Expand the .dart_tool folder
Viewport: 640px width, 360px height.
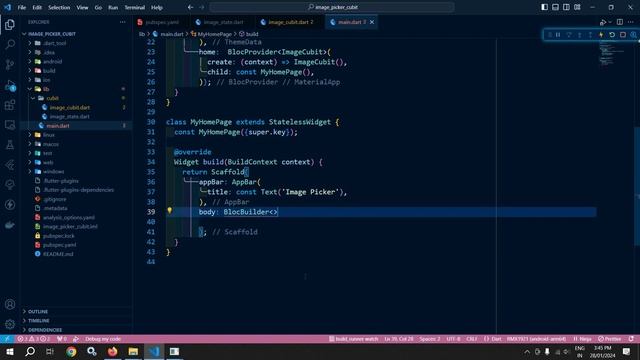(76, 43)
